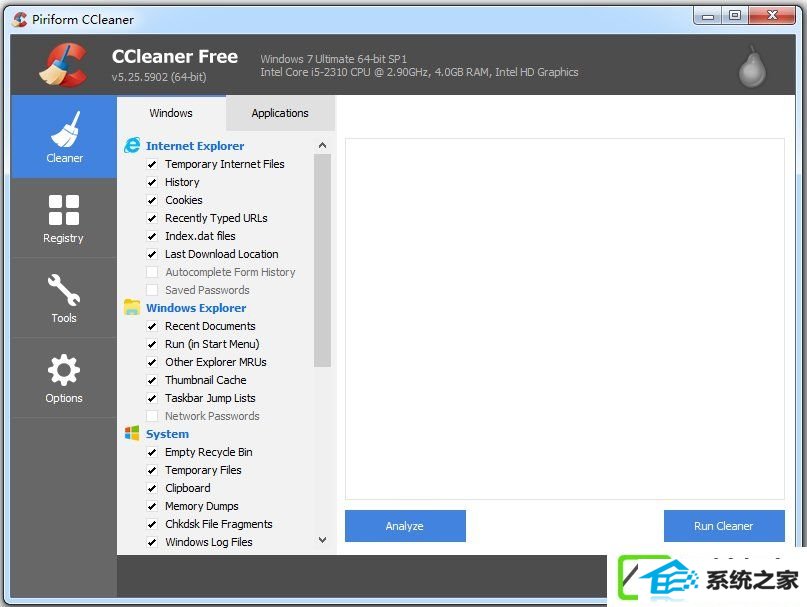Switch to the Applications tab
This screenshot has width=807, height=607.
[280, 113]
